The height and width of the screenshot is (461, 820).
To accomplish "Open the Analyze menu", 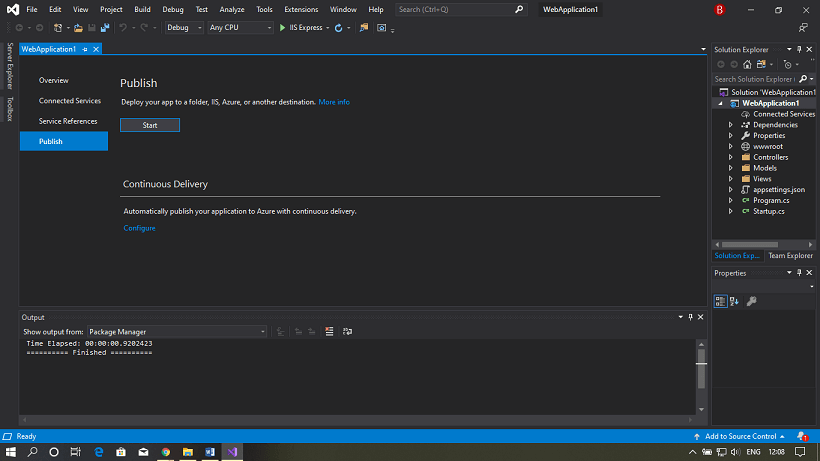I will point(232,9).
